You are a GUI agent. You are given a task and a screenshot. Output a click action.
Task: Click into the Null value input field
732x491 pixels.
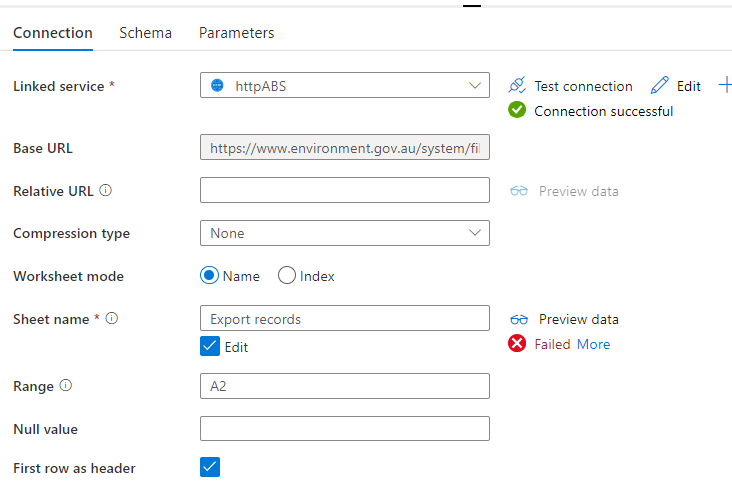(345, 428)
